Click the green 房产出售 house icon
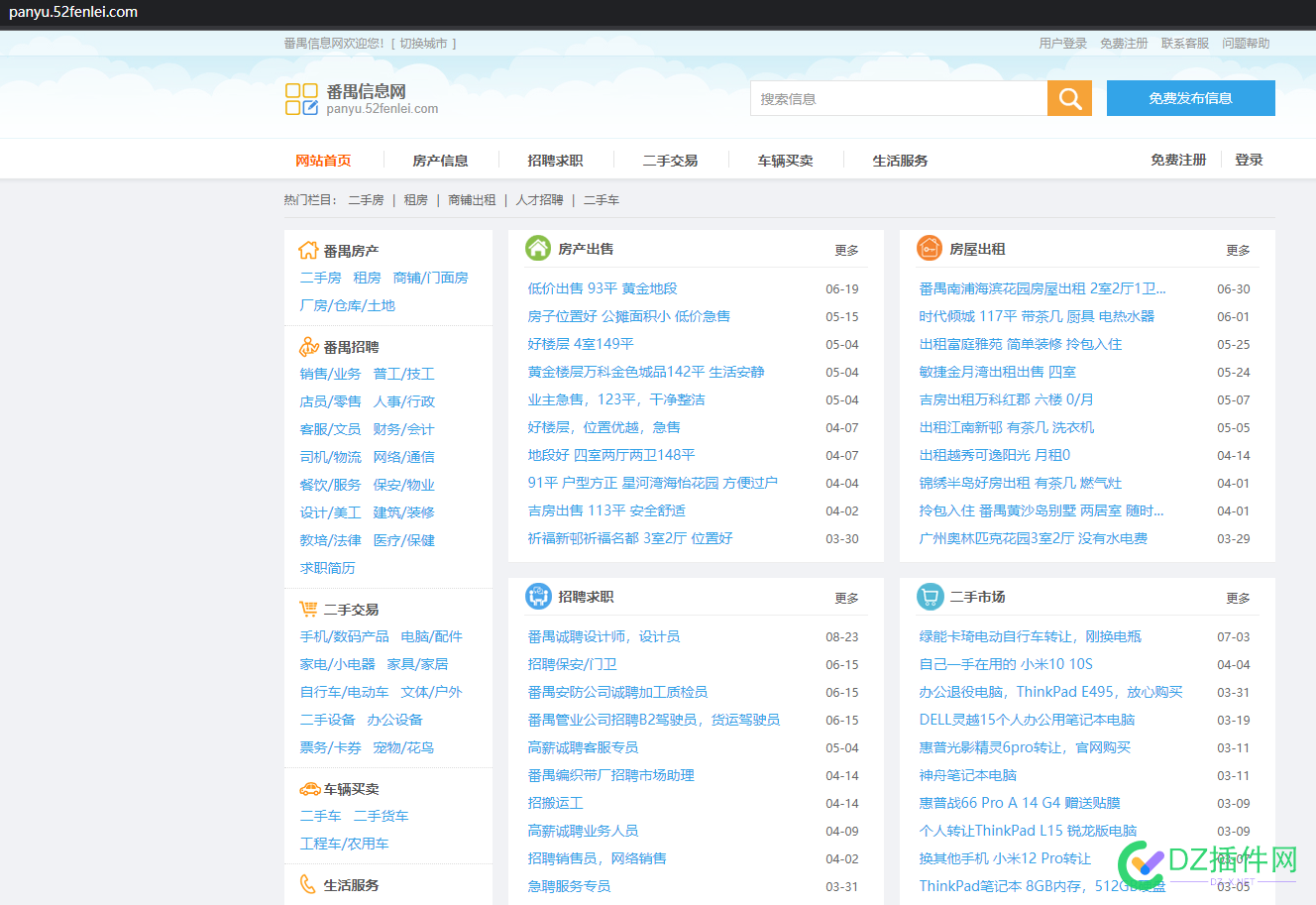This screenshot has height=905, width=1316. 538,248
